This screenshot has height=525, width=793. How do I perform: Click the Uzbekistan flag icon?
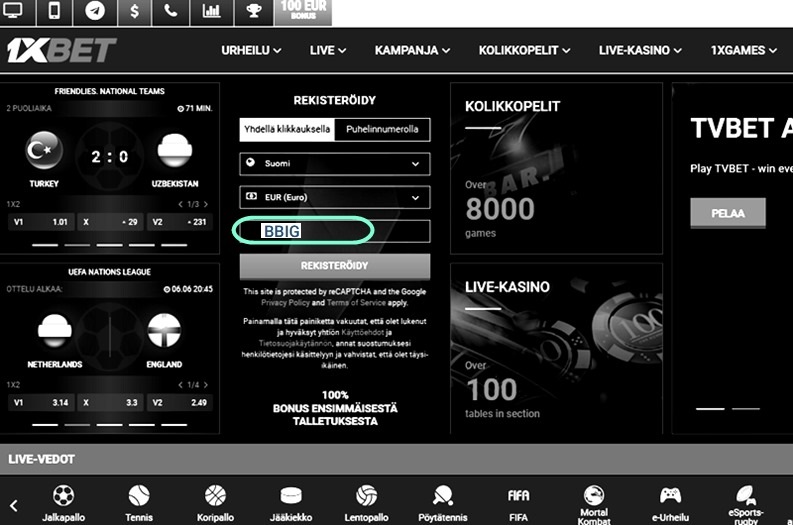(x=174, y=150)
